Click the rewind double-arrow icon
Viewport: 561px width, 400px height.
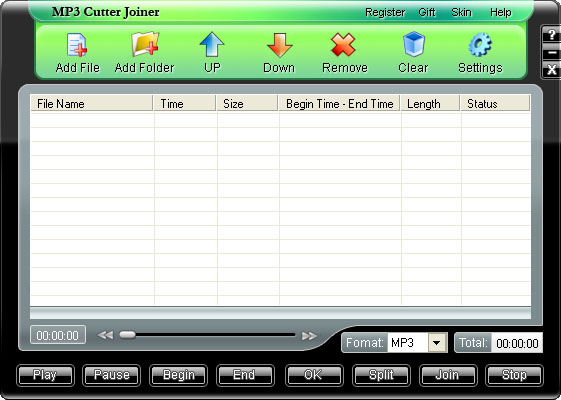pos(105,335)
